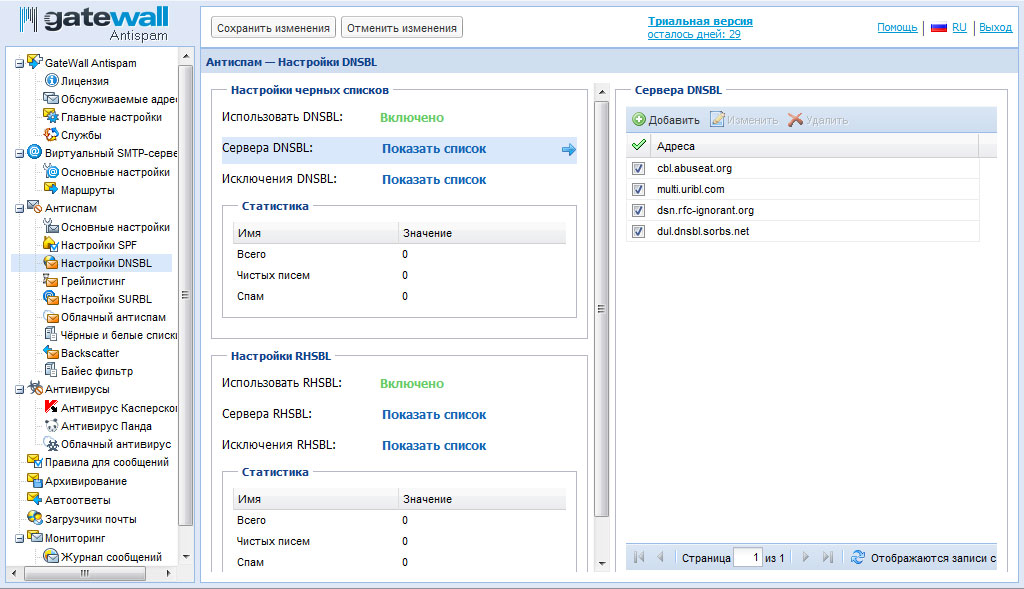Click the tree panel horizontal scrollbar
The height and width of the screenshot is (589, 1024).
(84, 573)
